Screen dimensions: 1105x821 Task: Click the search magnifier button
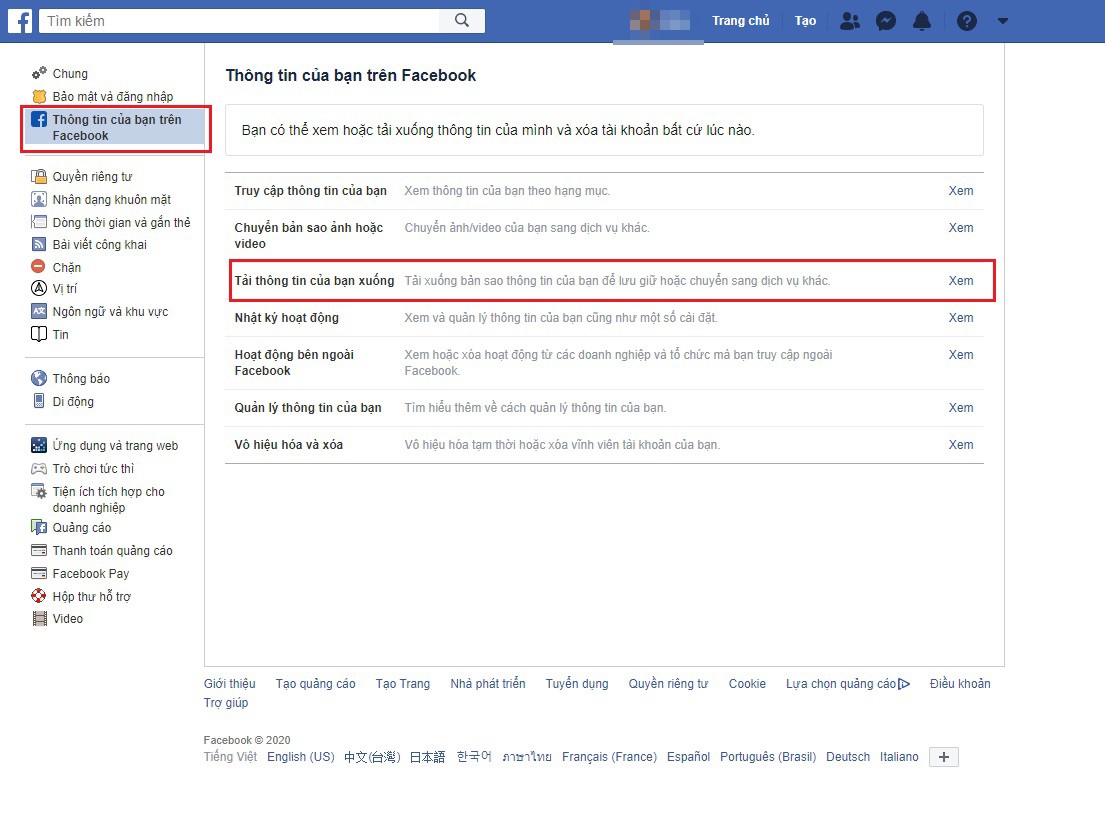click(462, 20)
